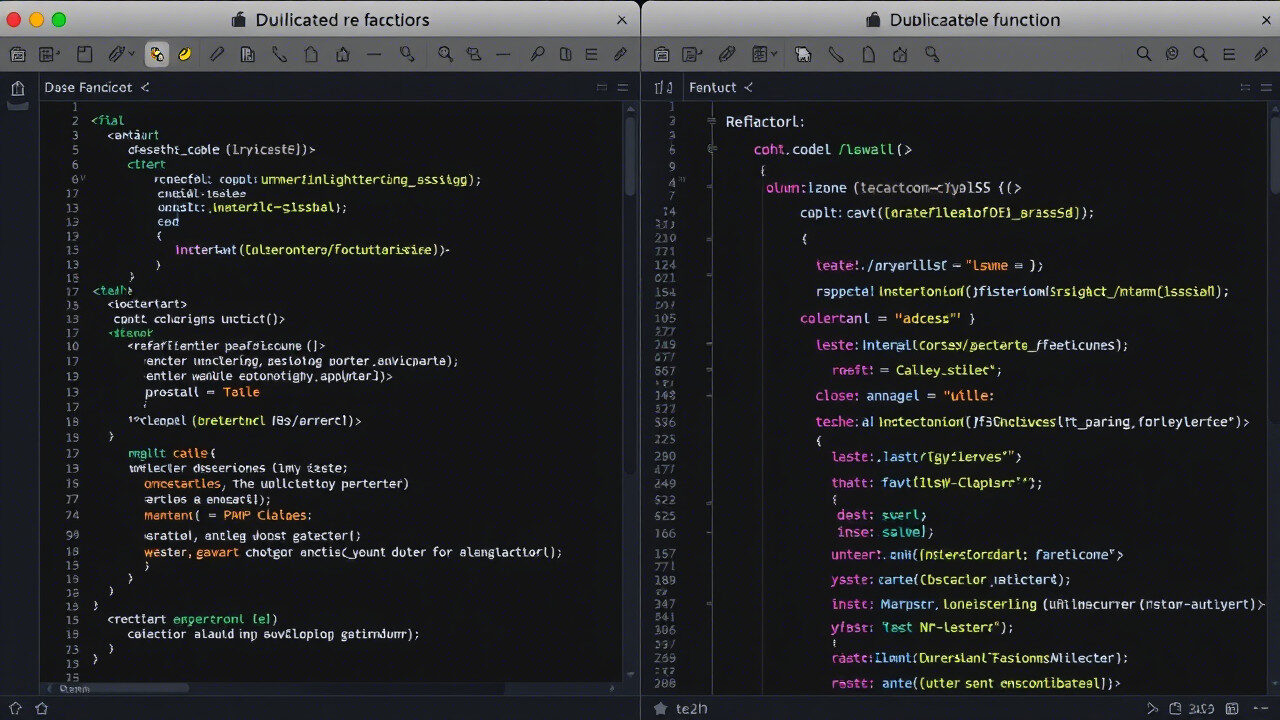Click the rosft: = Calley_stiler"; line

pos(917,370)
